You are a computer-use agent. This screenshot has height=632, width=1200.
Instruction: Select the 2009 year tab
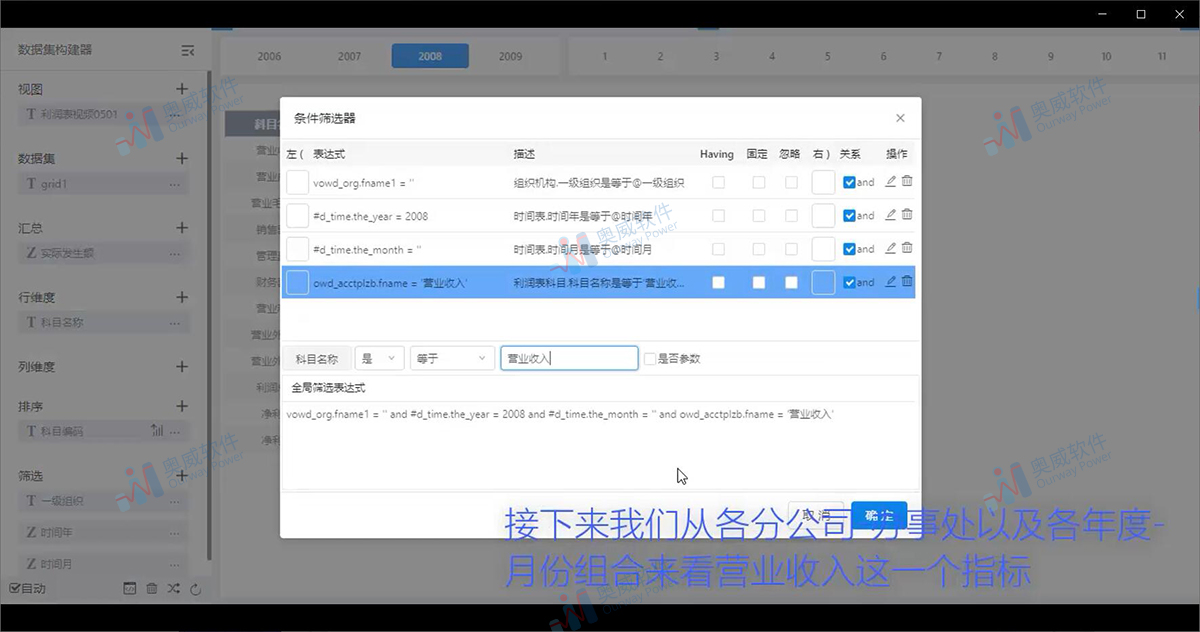[x=510, y=56]
